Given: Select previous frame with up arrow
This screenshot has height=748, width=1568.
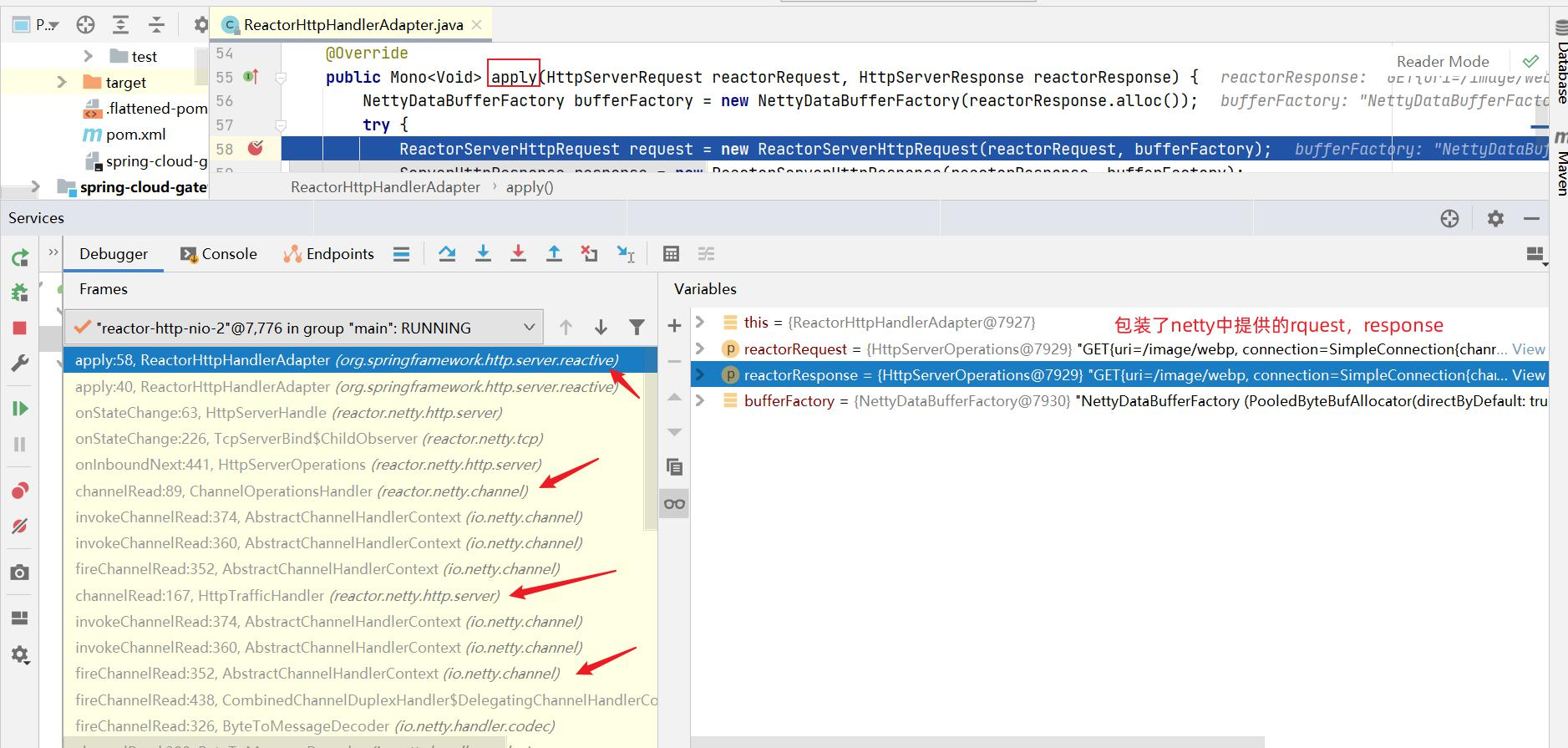Looking at the screenshot, I should click(566, 328).
